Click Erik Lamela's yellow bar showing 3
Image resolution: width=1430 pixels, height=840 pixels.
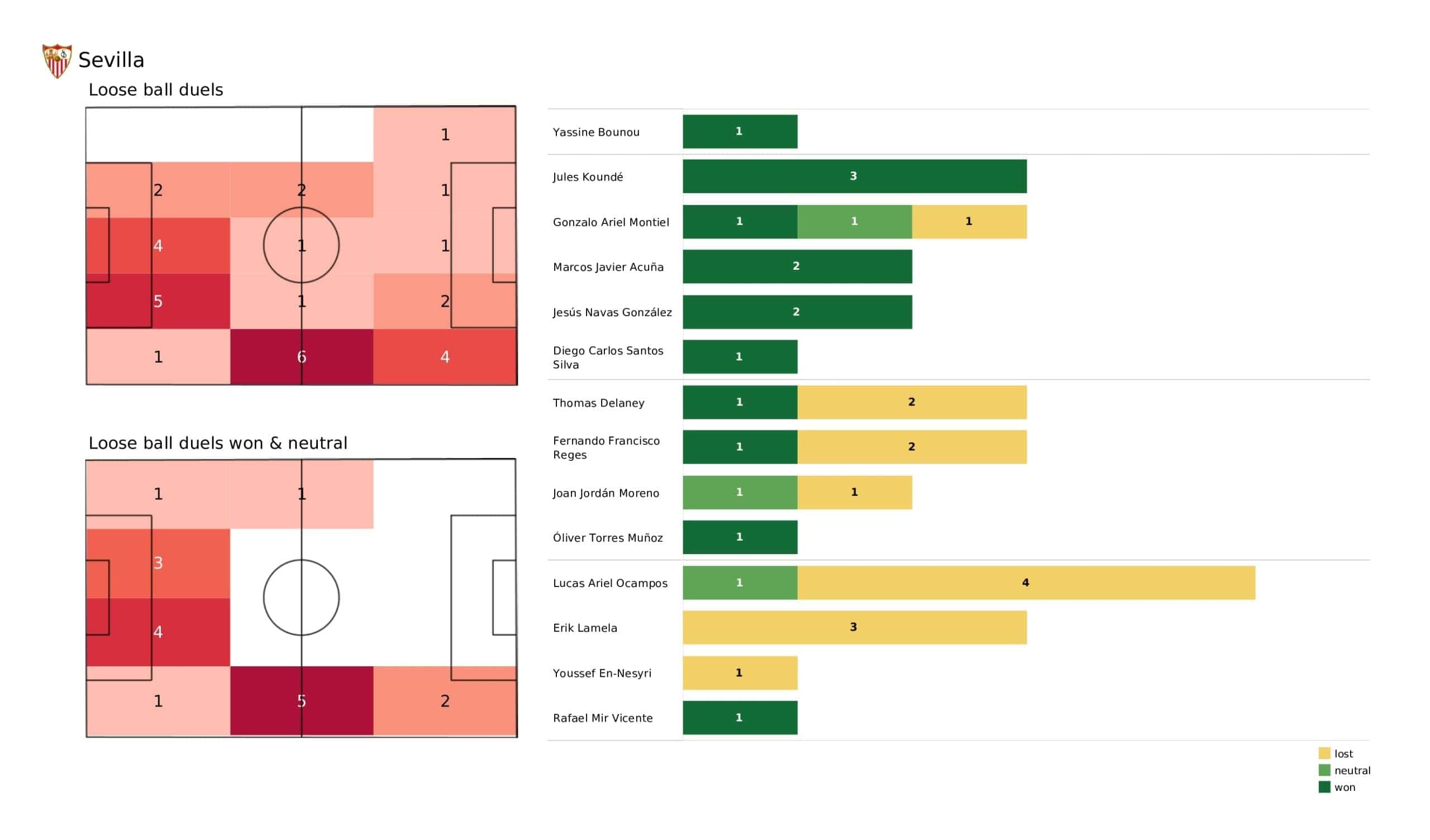[854, 627]
